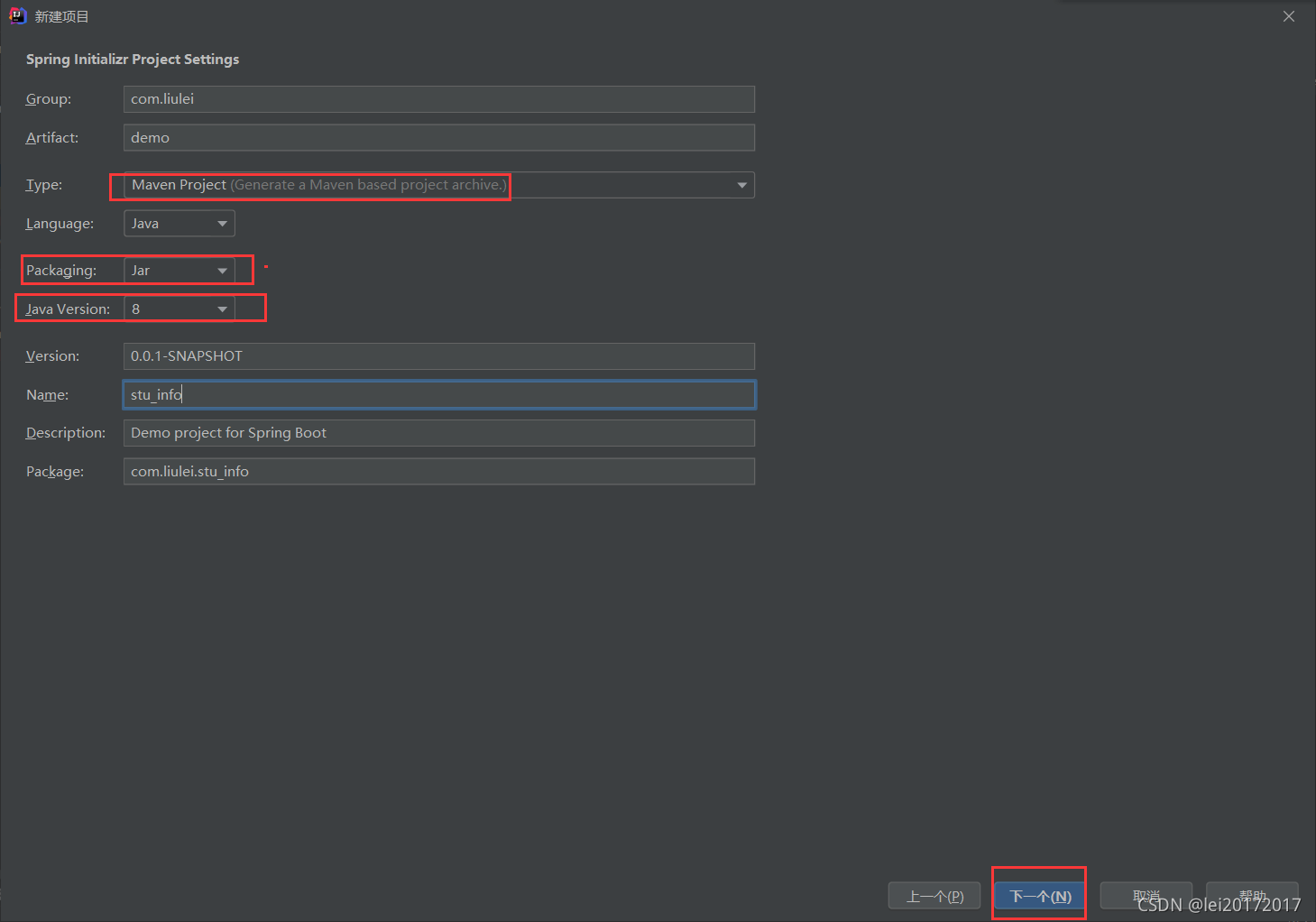This screenshot has height=922, width=1316.
Task: Click the Type label
Action: click(x=44, y=185)
